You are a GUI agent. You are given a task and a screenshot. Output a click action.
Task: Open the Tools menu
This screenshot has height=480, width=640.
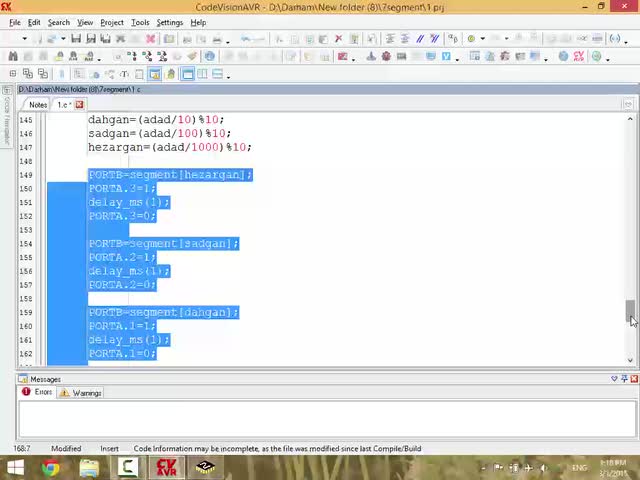[x=140, y=22]
